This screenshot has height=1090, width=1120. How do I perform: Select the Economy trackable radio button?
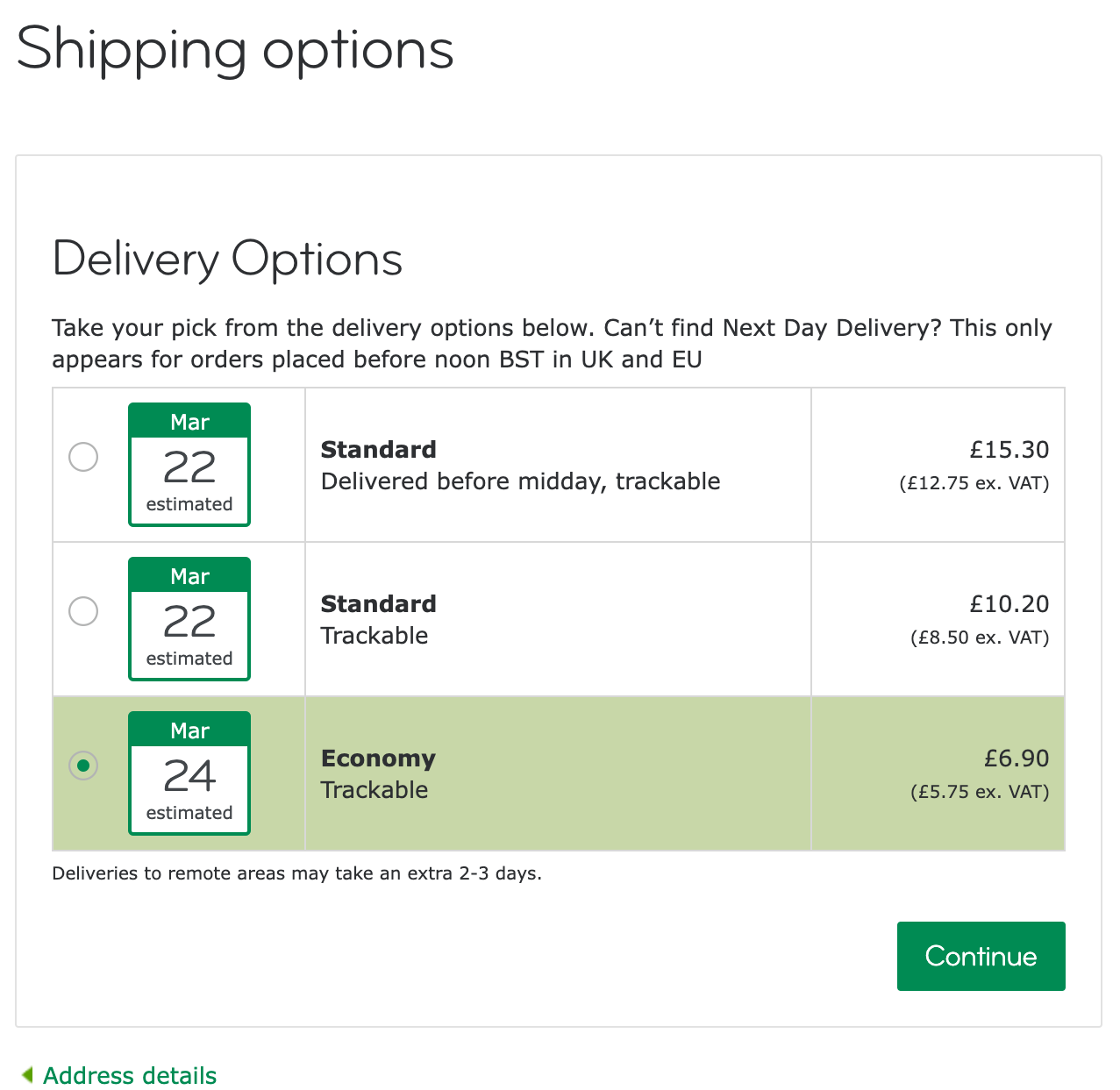tap(83, 766)
